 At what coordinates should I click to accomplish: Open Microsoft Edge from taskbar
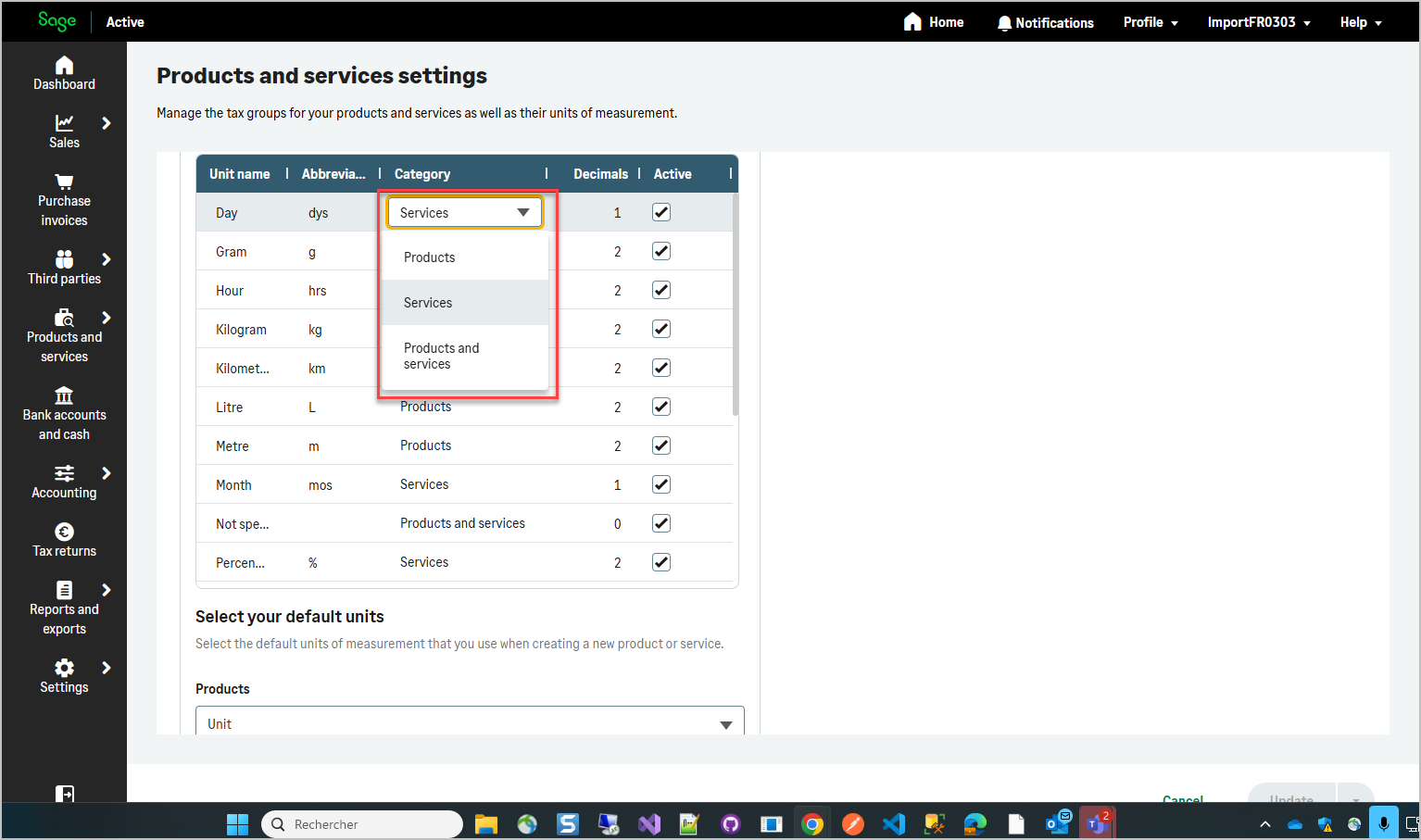[x=975, y=823]
